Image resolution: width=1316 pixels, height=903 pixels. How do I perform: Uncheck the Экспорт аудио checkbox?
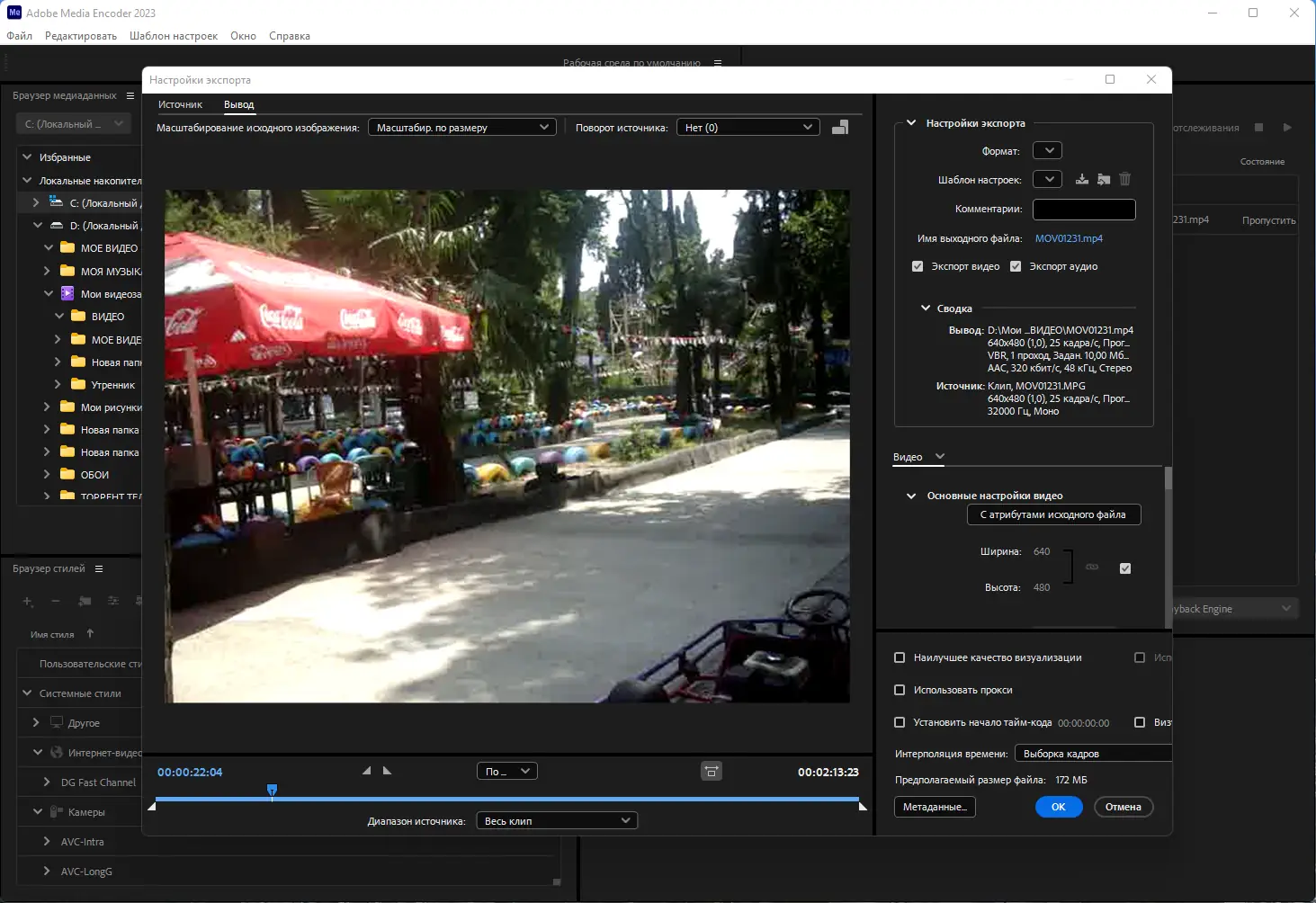[x=1016, y=266]
